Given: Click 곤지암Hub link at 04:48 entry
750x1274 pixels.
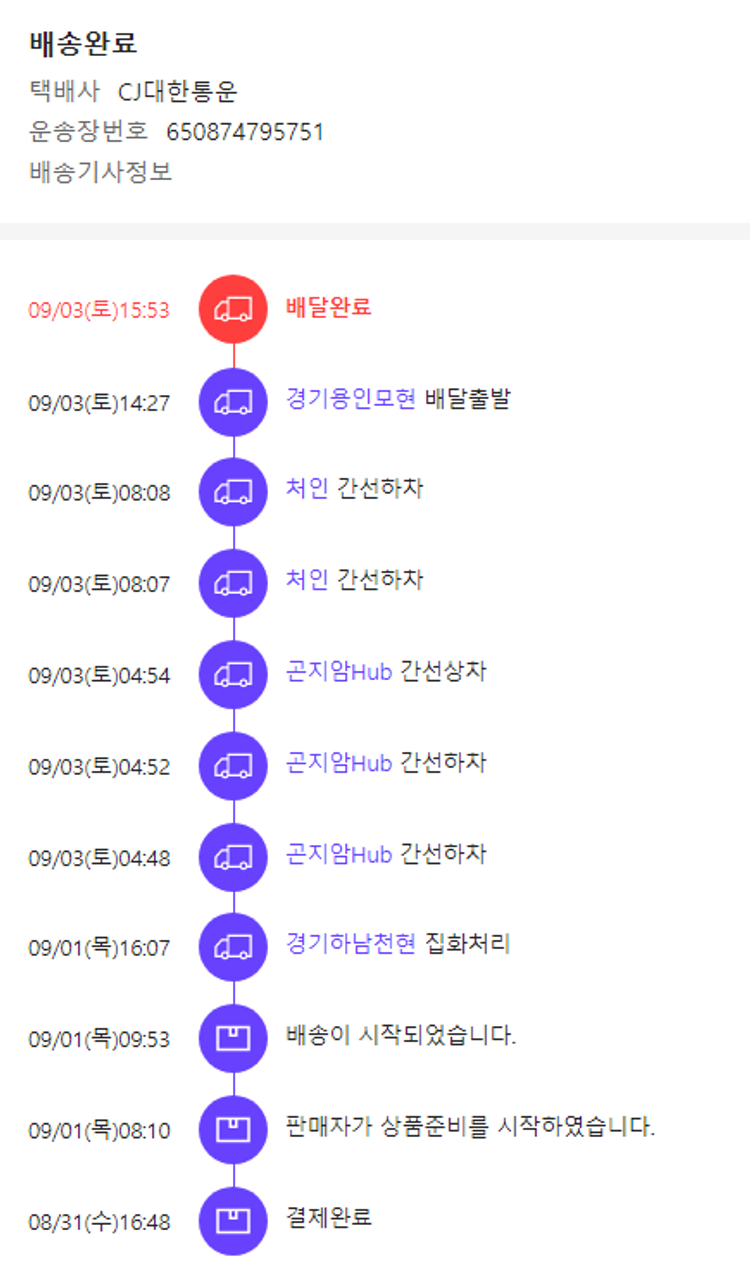Looking at the screenshot, I should (x=338, y=854).
